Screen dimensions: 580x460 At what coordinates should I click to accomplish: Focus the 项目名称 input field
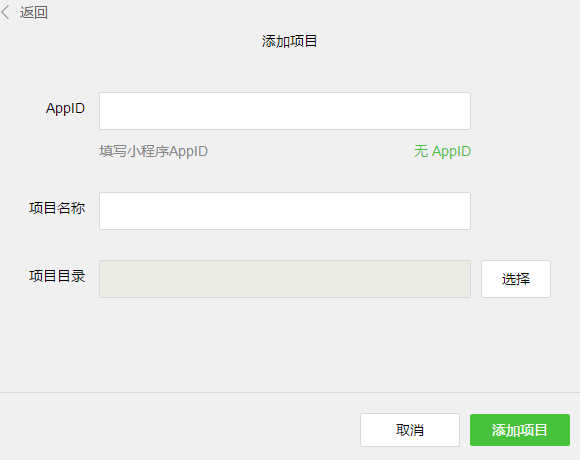(x=285, y=211)
